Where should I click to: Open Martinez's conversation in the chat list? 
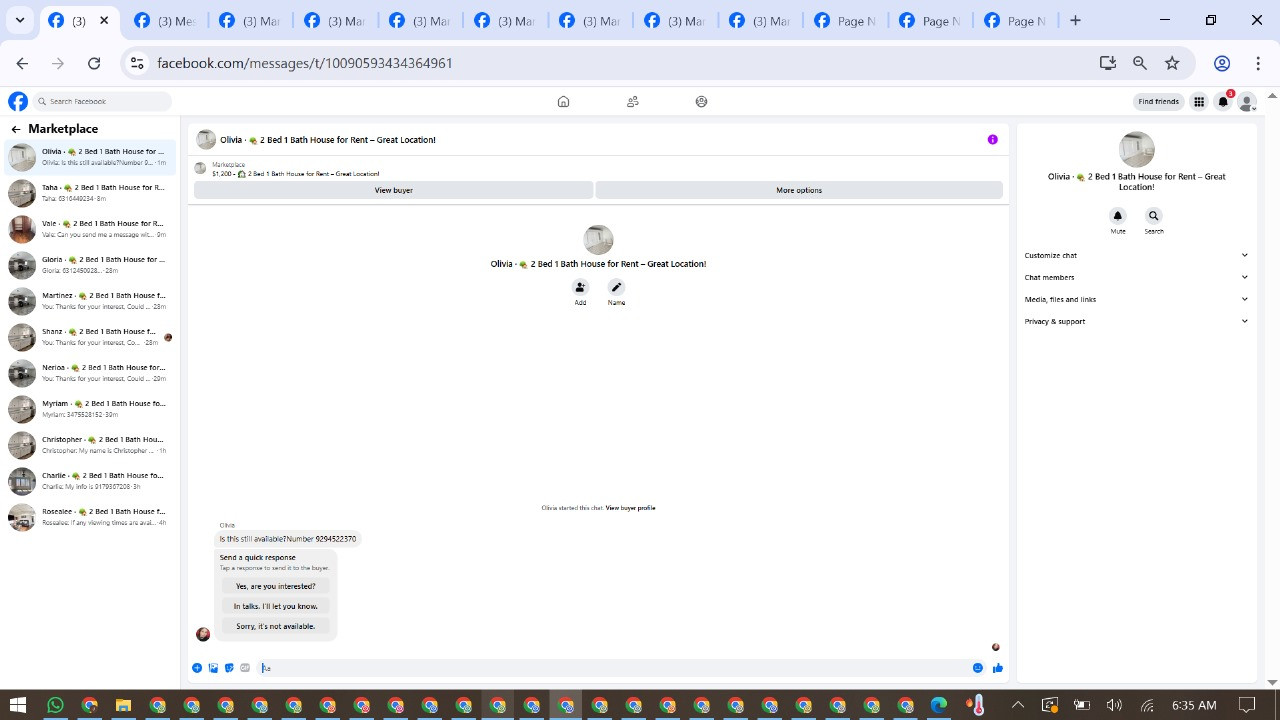click(90, 301)
